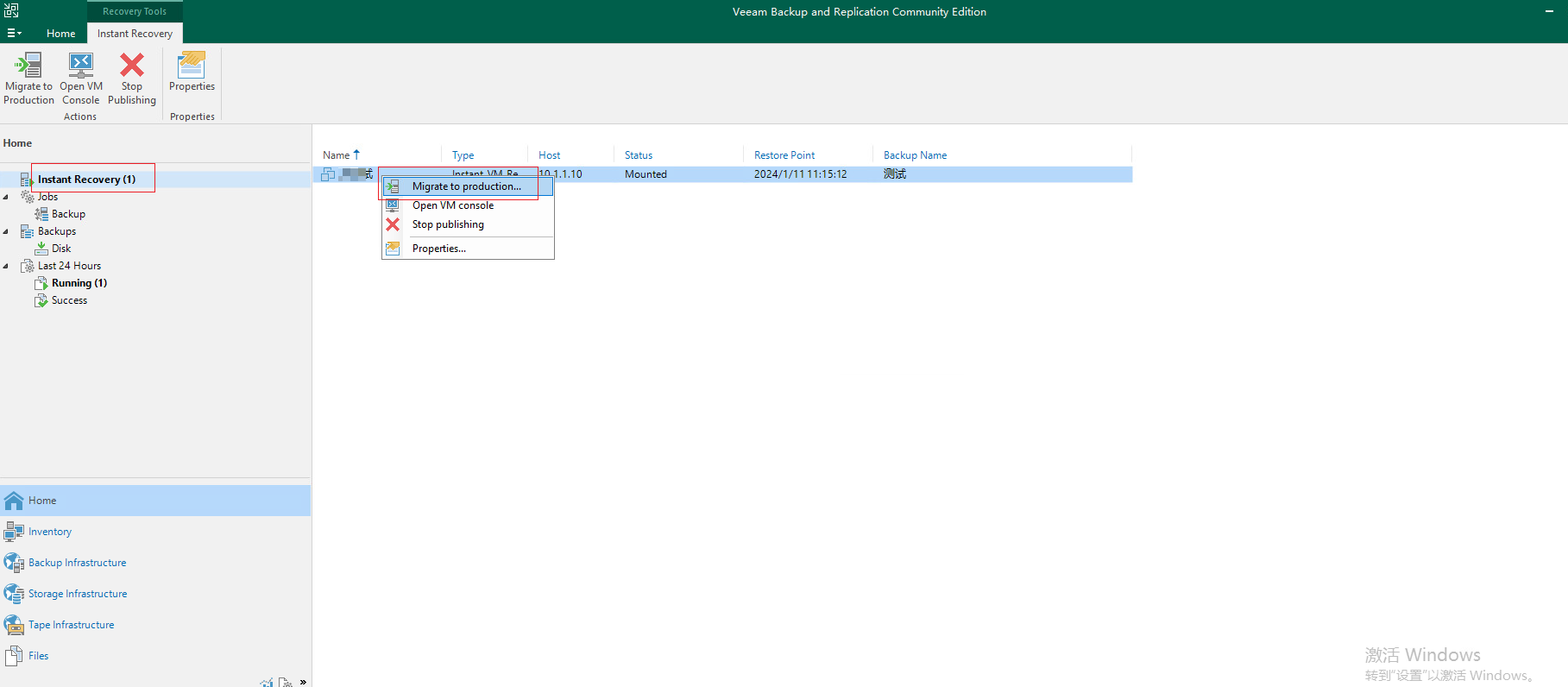The width and height of the screenshot is (1568, 687).
Task: Click the Inventory icon
Action: point(14,532)
